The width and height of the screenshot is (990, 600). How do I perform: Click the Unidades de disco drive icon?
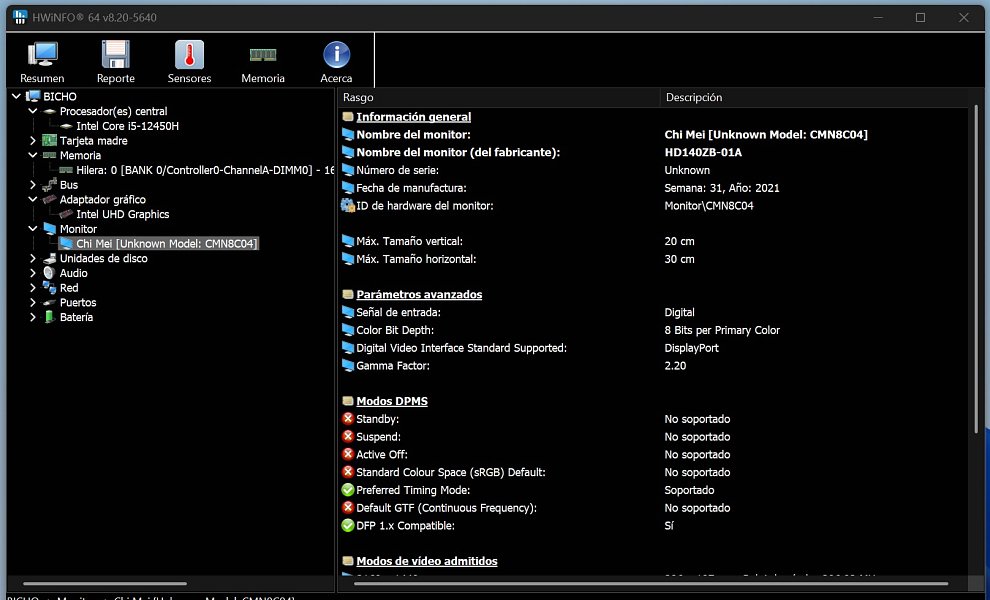(x=49, y=258)
